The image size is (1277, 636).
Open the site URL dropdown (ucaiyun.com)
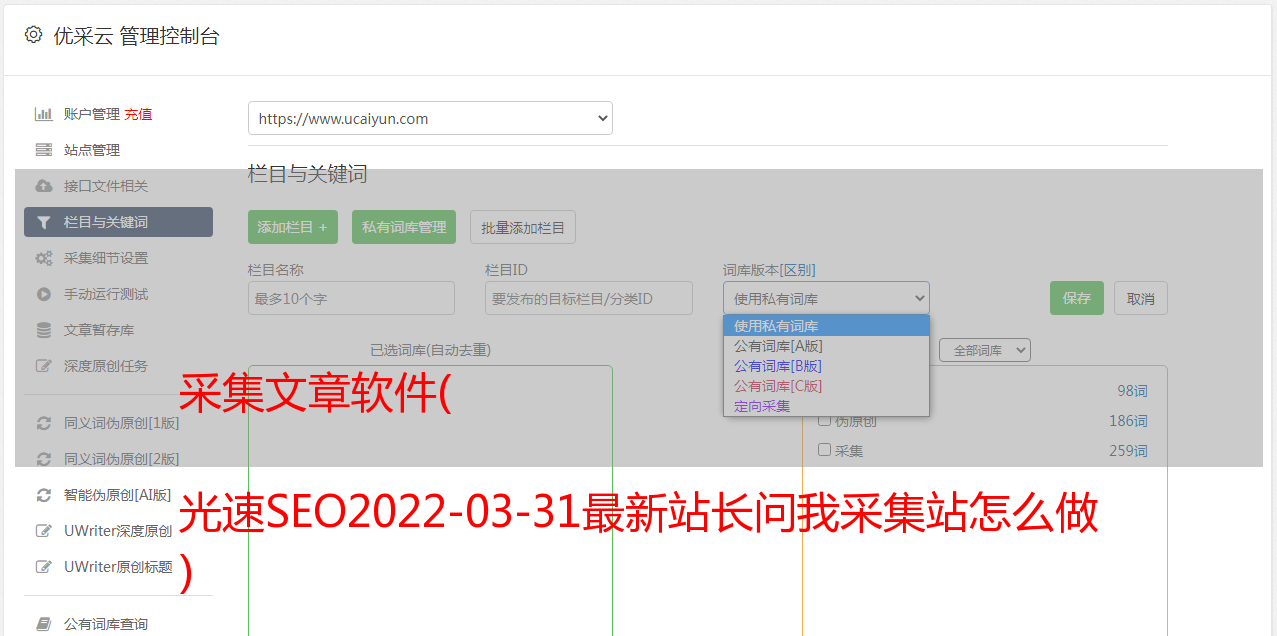tap(430, 118)
